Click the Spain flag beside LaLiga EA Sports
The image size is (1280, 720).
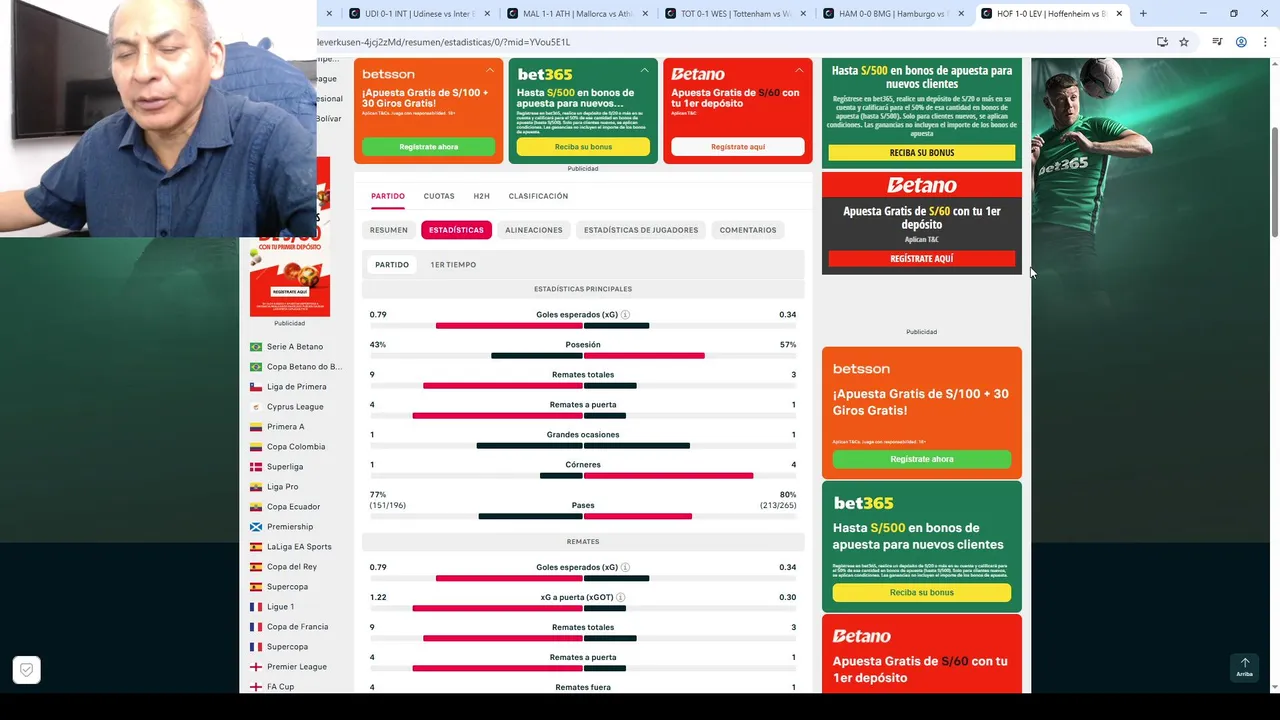coord(256,547)
